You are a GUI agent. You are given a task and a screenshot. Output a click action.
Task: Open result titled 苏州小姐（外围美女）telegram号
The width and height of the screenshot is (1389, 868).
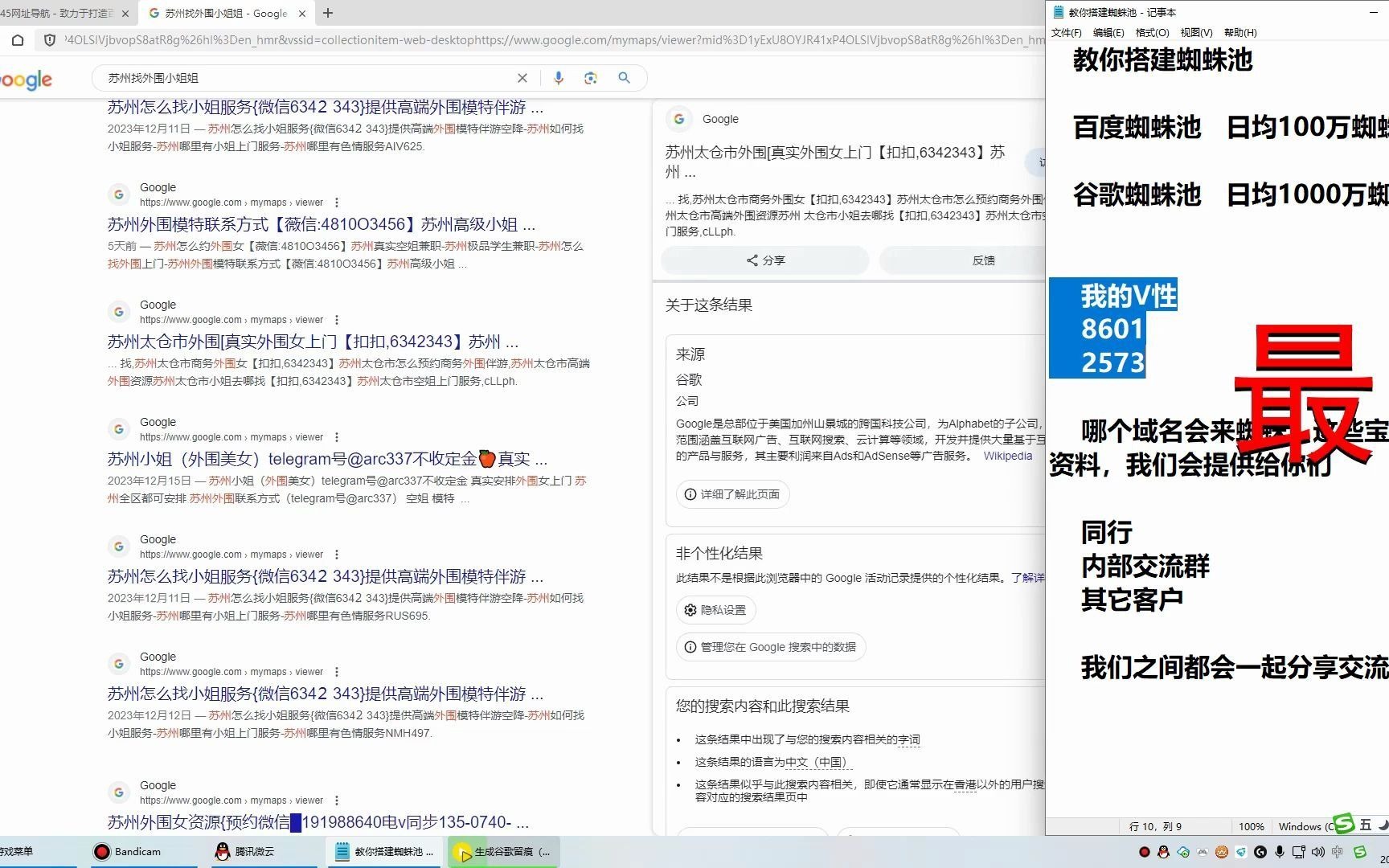327,459
